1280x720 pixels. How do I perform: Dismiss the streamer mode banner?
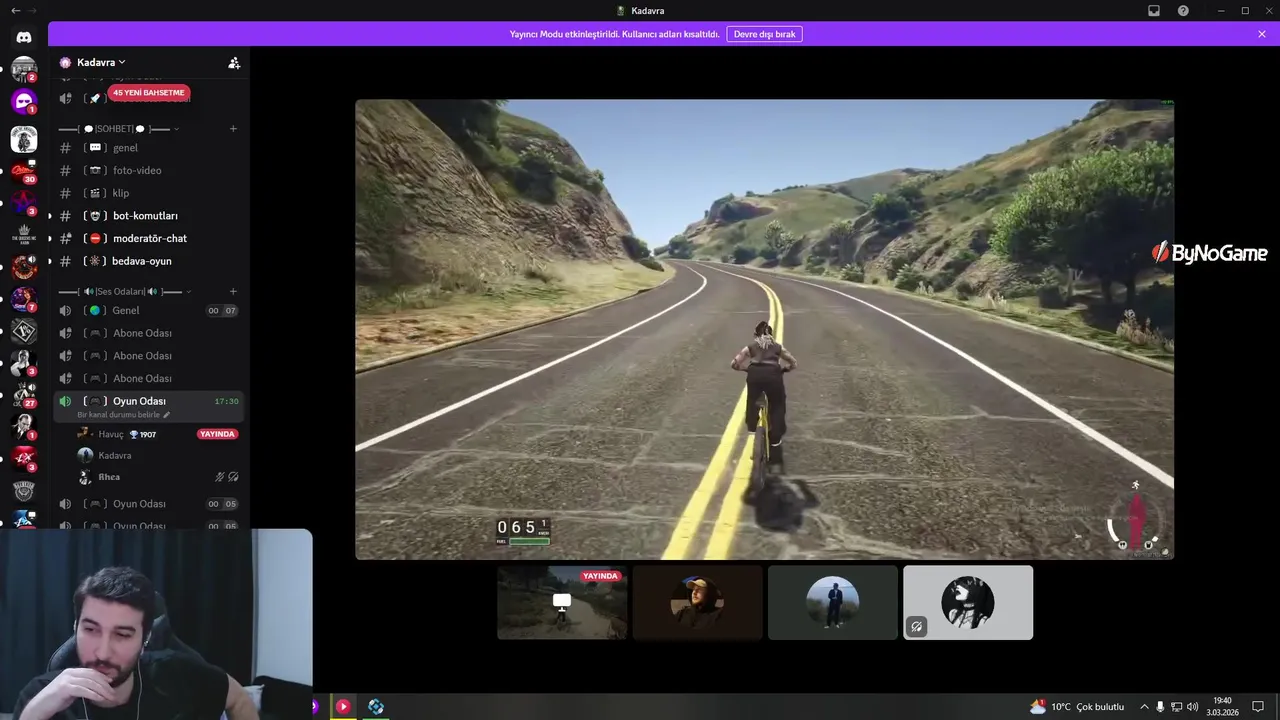pos(1262,34)
